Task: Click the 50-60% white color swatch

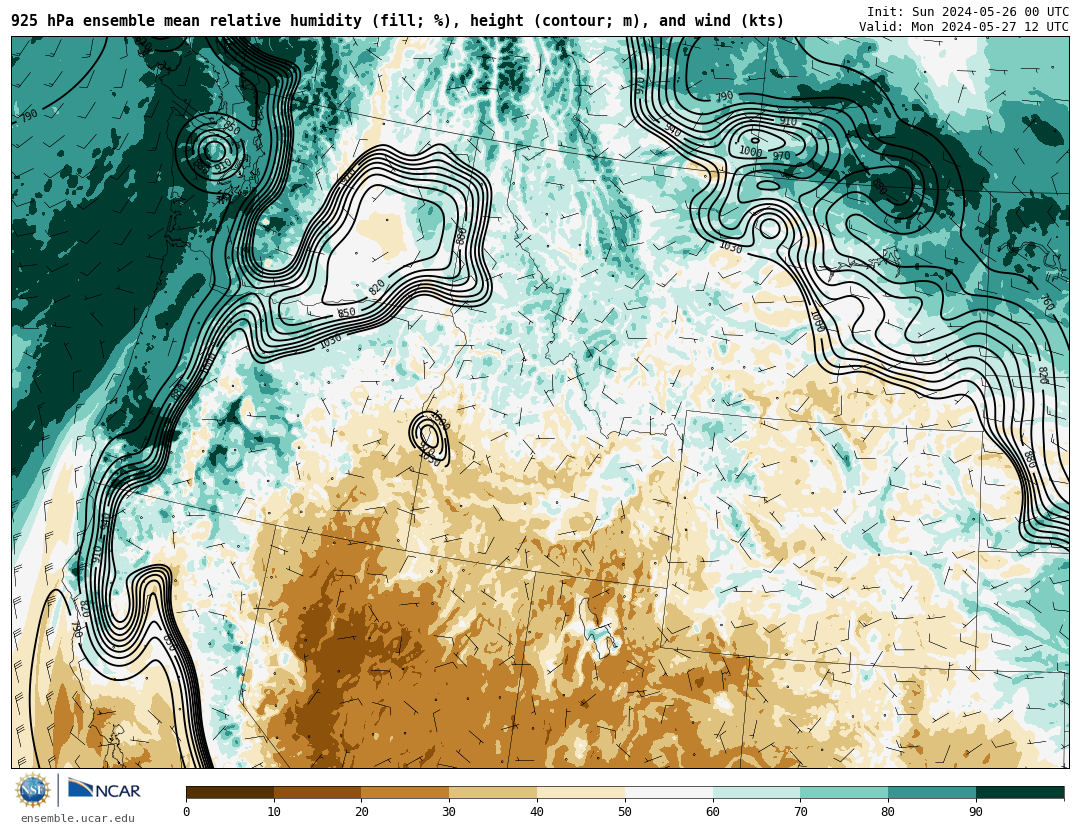Action: pos(669,793)
